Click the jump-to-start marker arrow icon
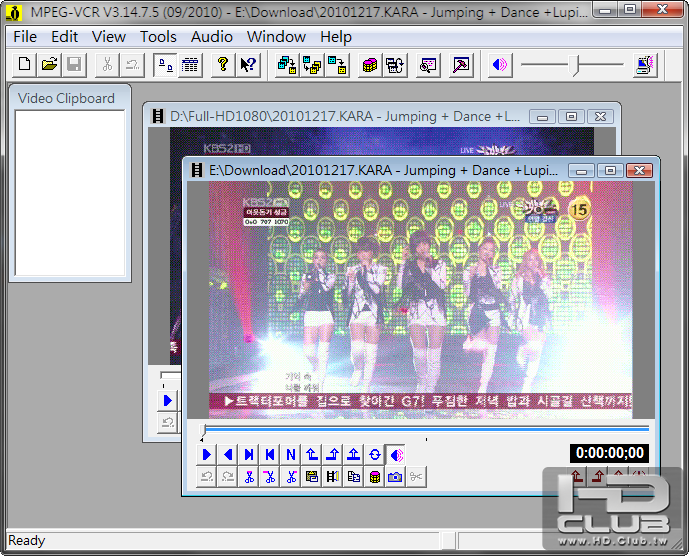 [312, 454]
